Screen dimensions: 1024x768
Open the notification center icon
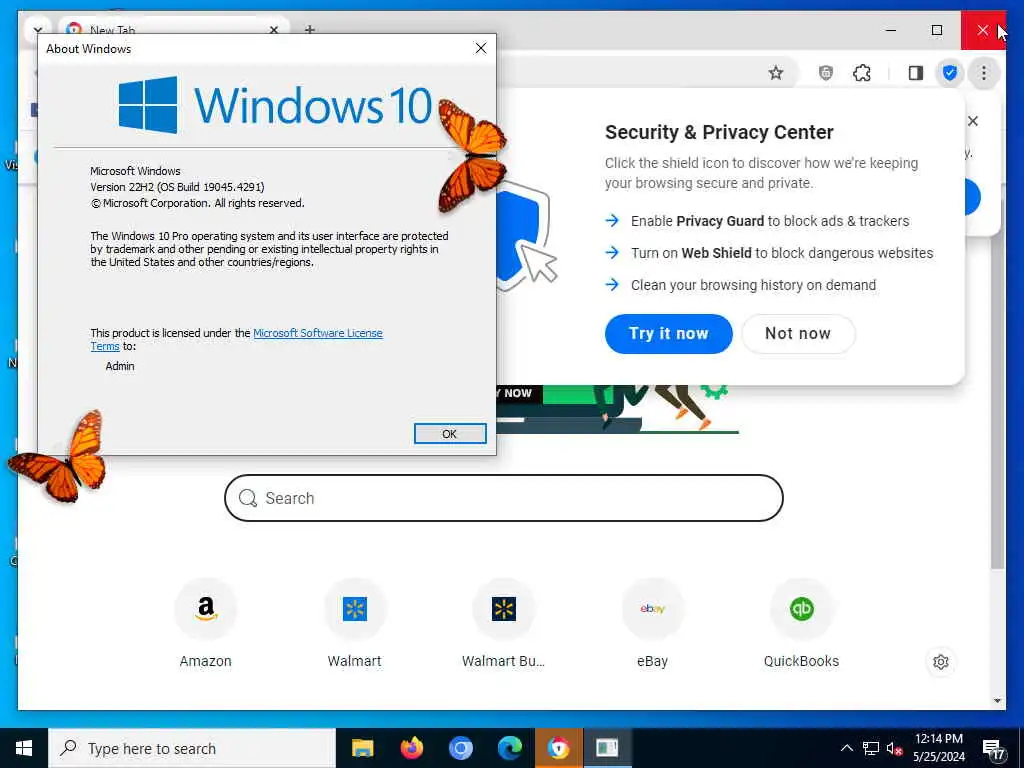(993, 748)
